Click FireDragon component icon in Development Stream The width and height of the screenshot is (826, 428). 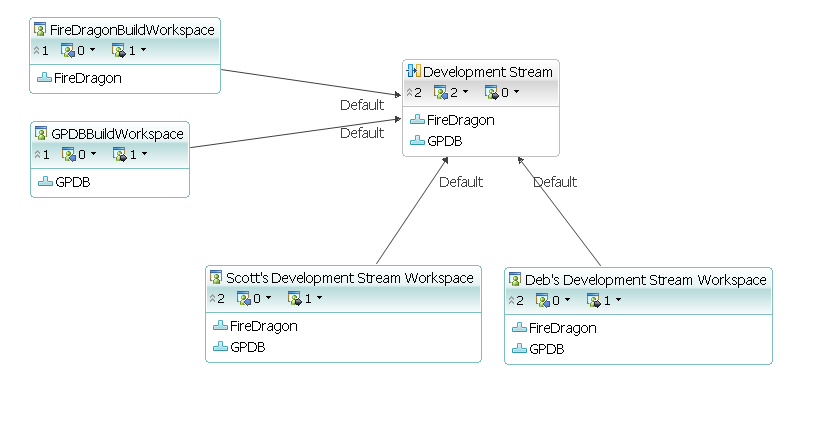(418, 120)
